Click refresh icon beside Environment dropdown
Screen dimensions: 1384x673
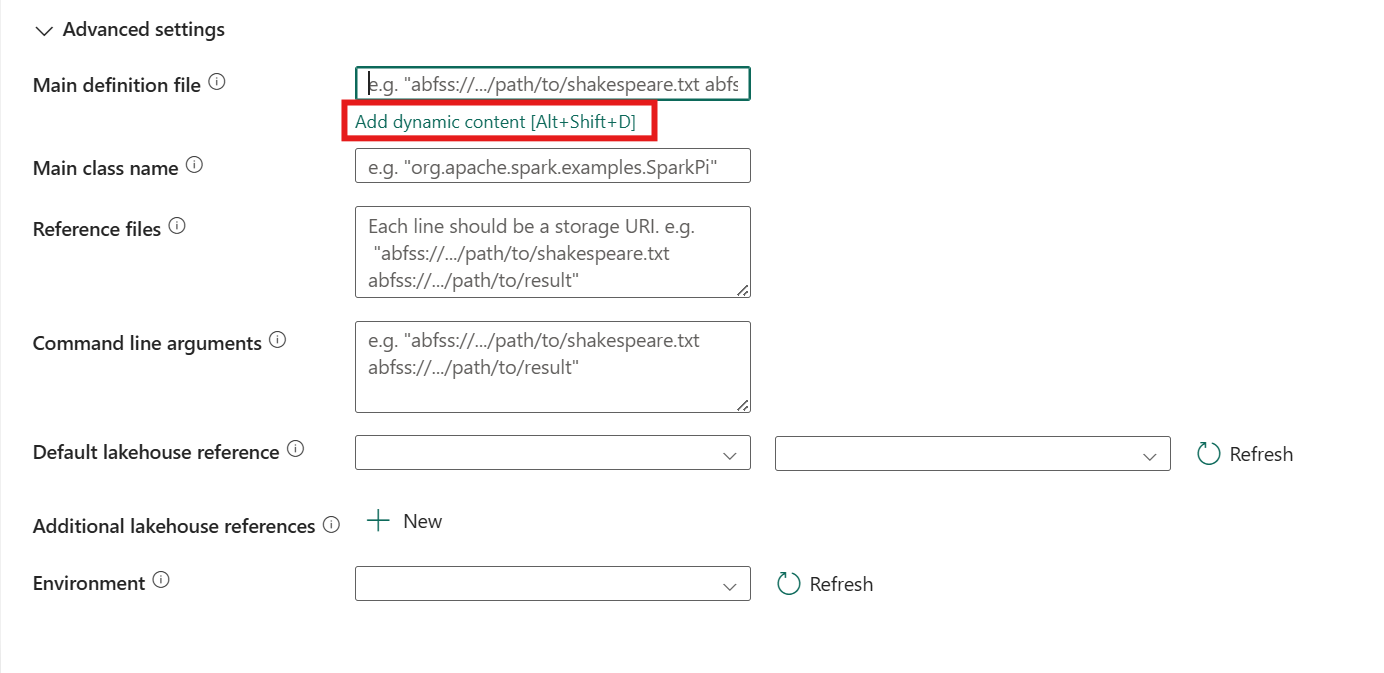point(789,584)
